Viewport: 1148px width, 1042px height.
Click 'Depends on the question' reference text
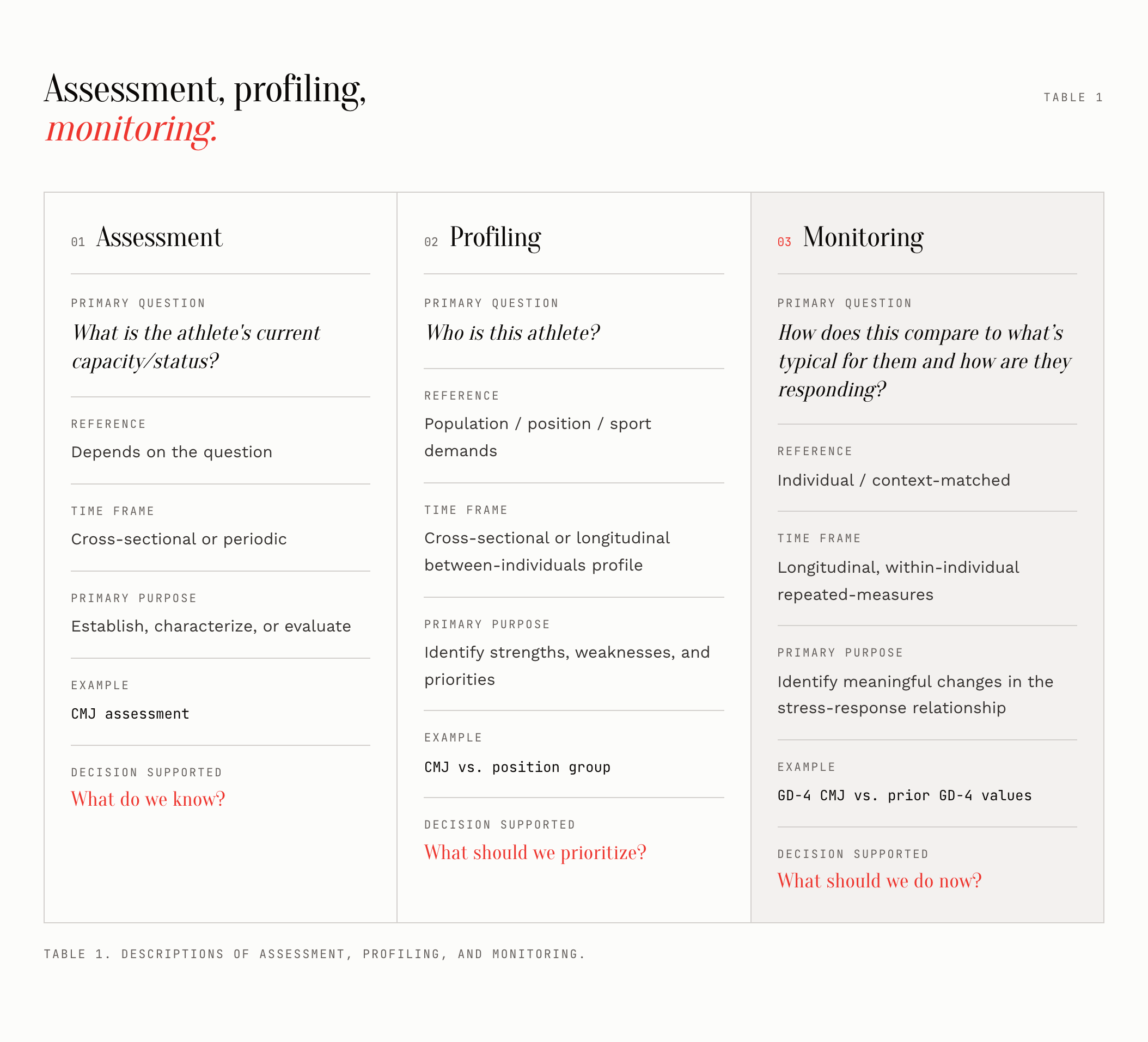pyautogui.click(x=172, y=452)
